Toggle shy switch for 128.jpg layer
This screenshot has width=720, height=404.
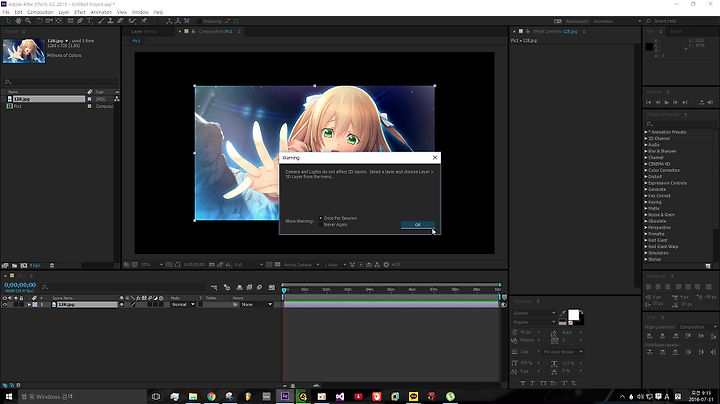coord(122,304)
